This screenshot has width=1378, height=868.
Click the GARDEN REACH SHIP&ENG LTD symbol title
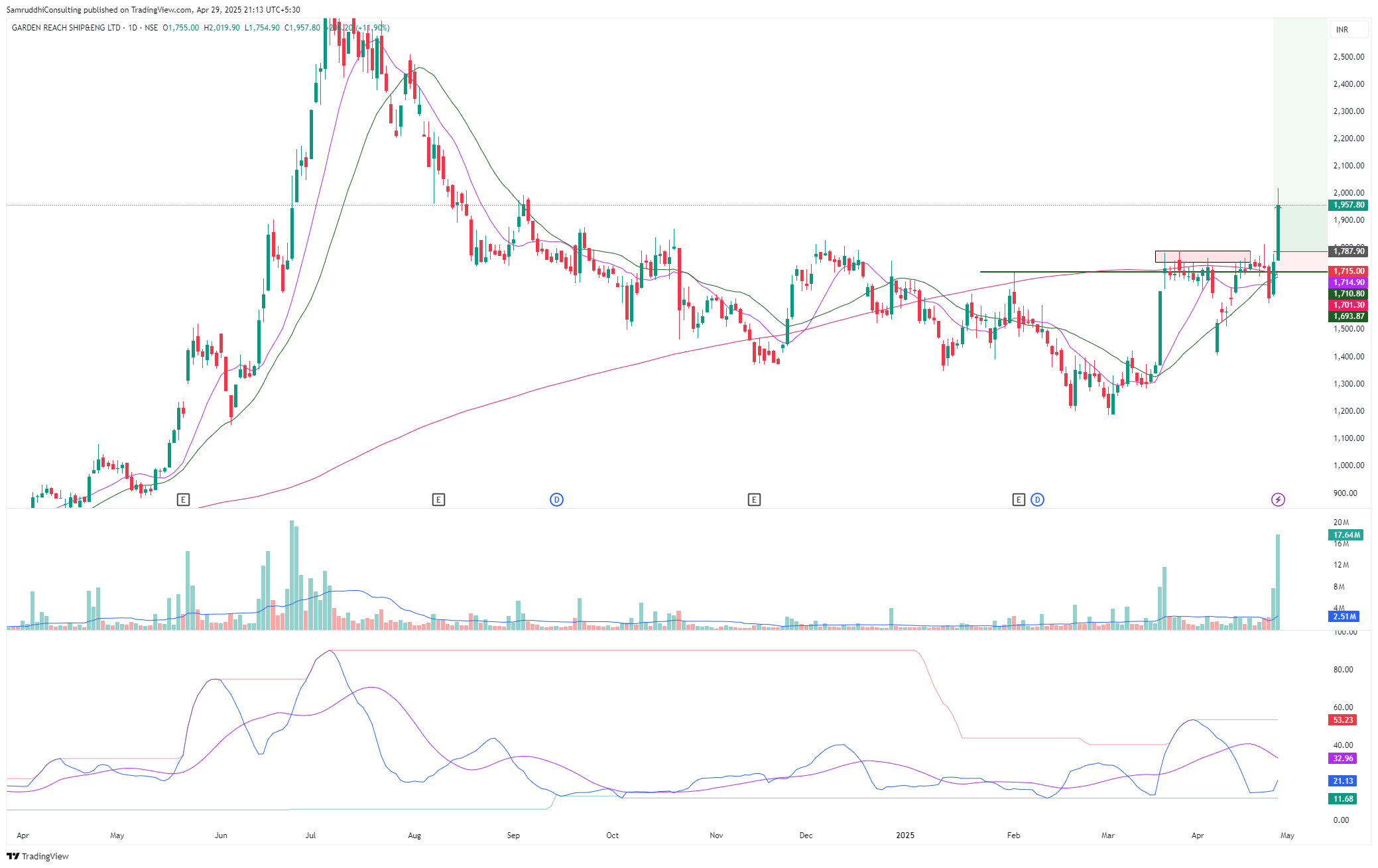pos(66,28)
